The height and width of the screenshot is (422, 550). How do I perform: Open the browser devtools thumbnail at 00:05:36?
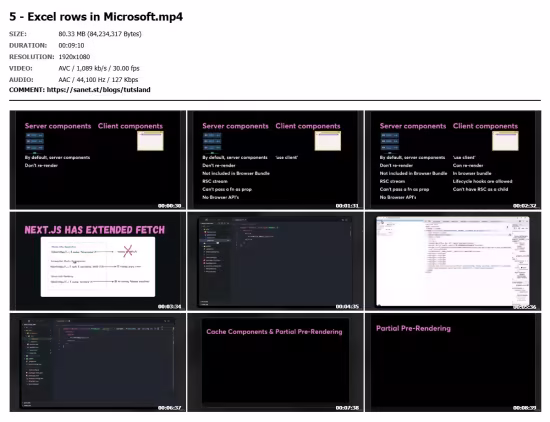pyautogui.click(x=453, y=261)
